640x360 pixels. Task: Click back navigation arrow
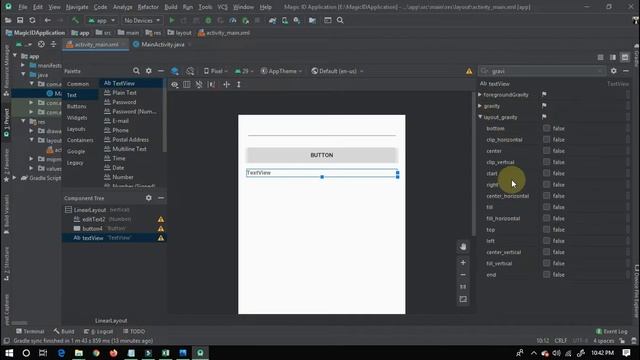tap(48, 20)
